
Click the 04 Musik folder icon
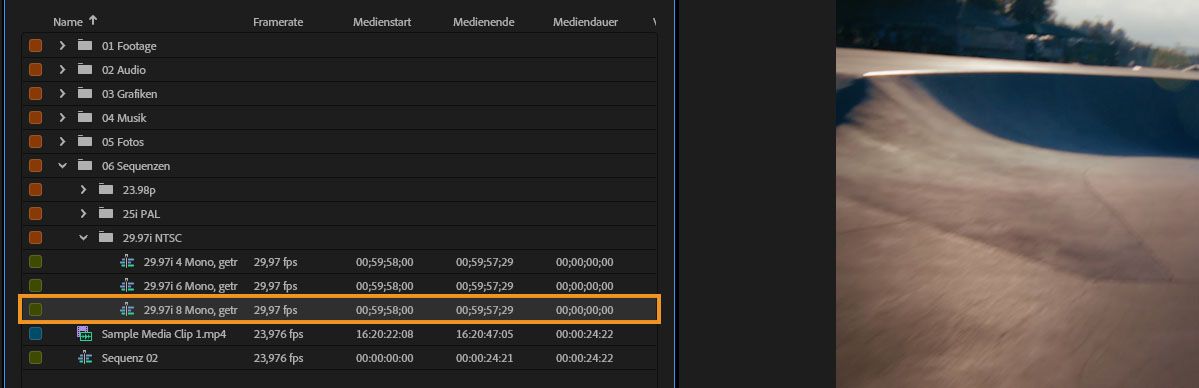point(85,118)
